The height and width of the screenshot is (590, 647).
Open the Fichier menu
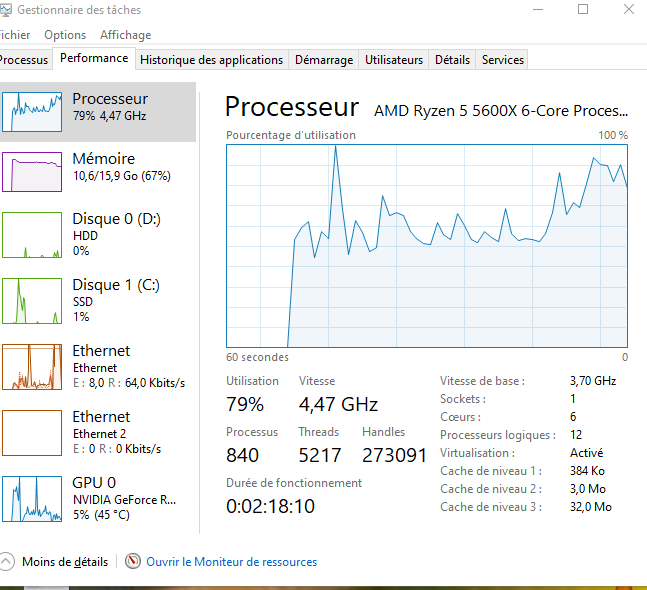click(14, 35)
